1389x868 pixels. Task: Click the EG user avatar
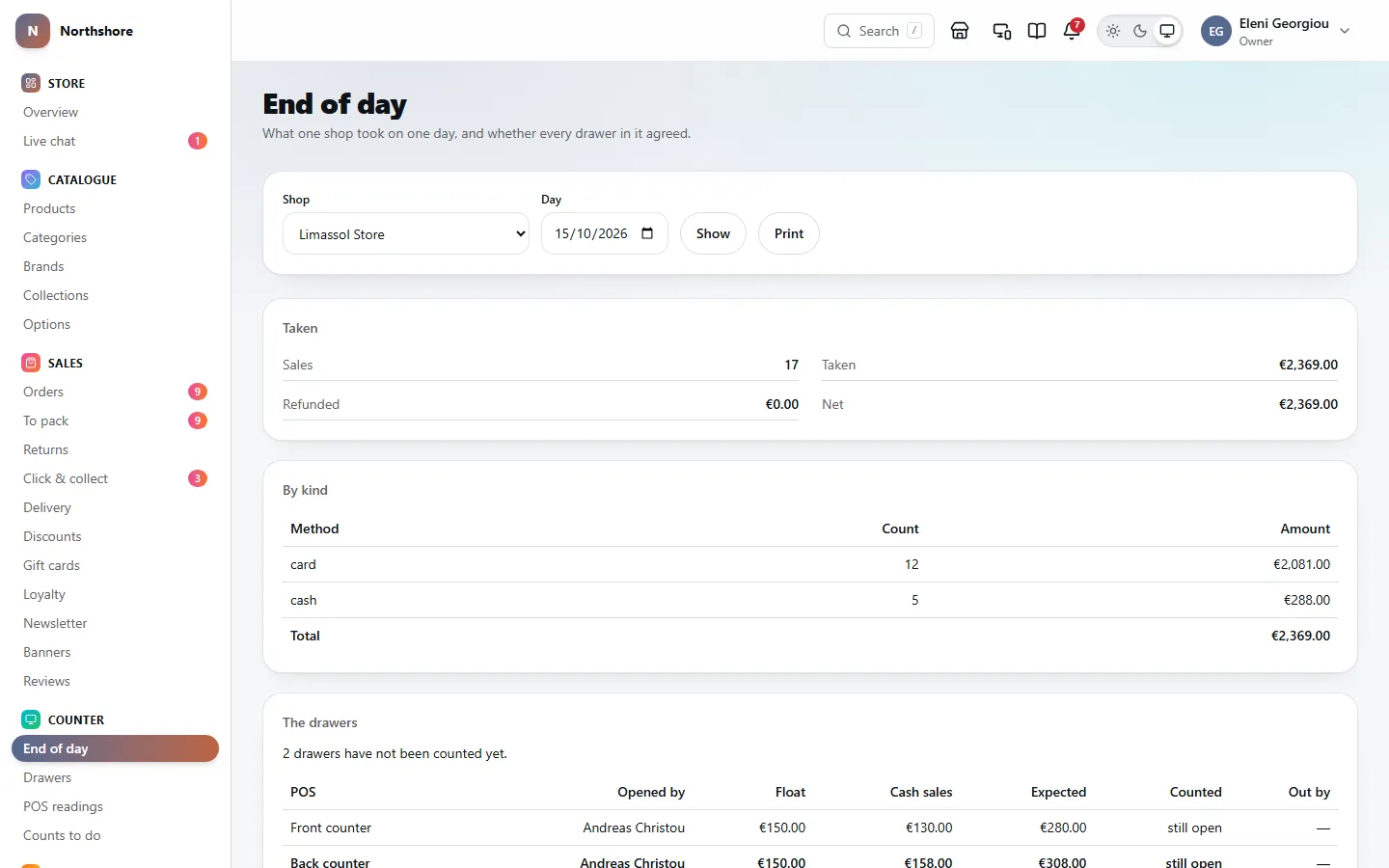pos(1216,31)
